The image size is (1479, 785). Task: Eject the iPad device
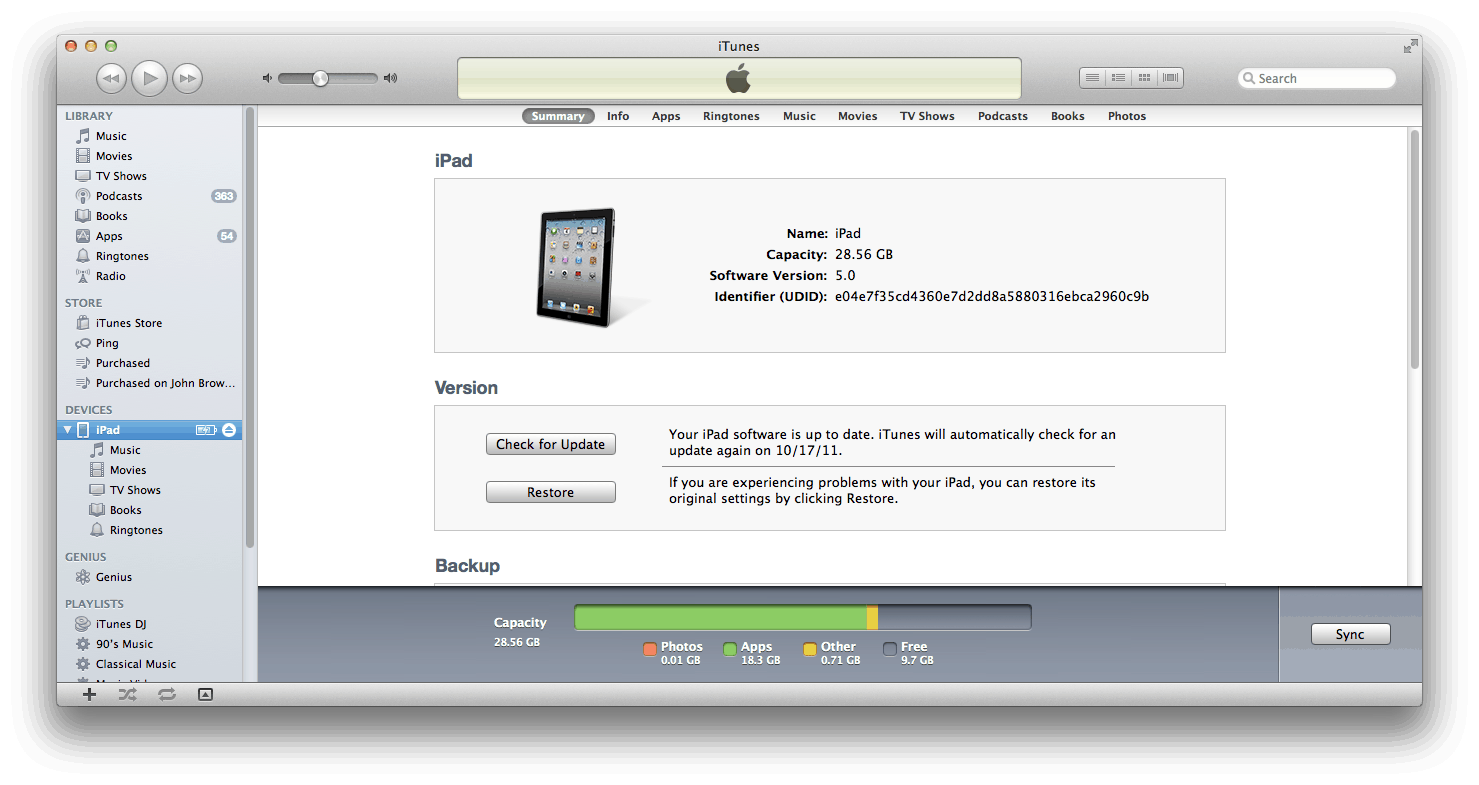[x=229, y=430]
